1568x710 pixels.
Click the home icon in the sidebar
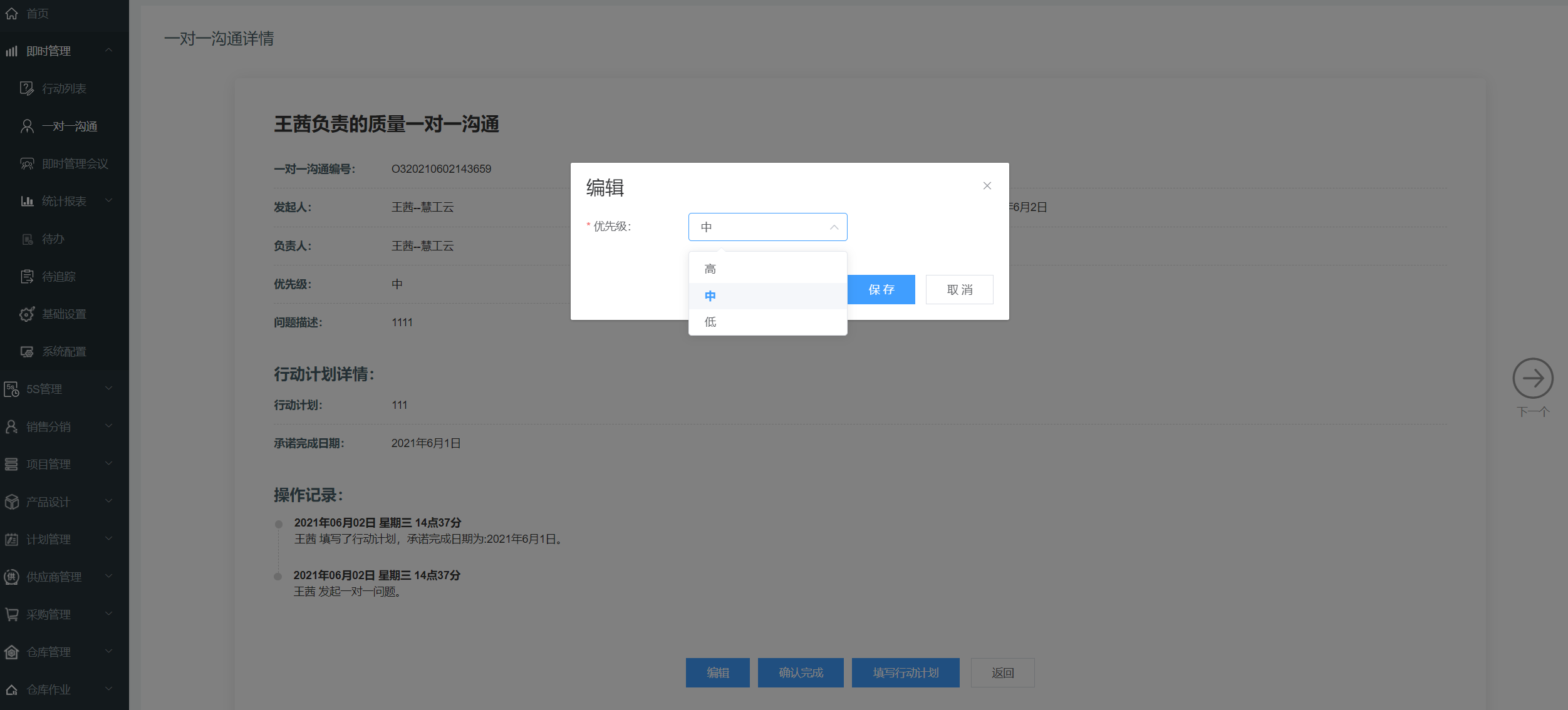click(x=11, y=13)
